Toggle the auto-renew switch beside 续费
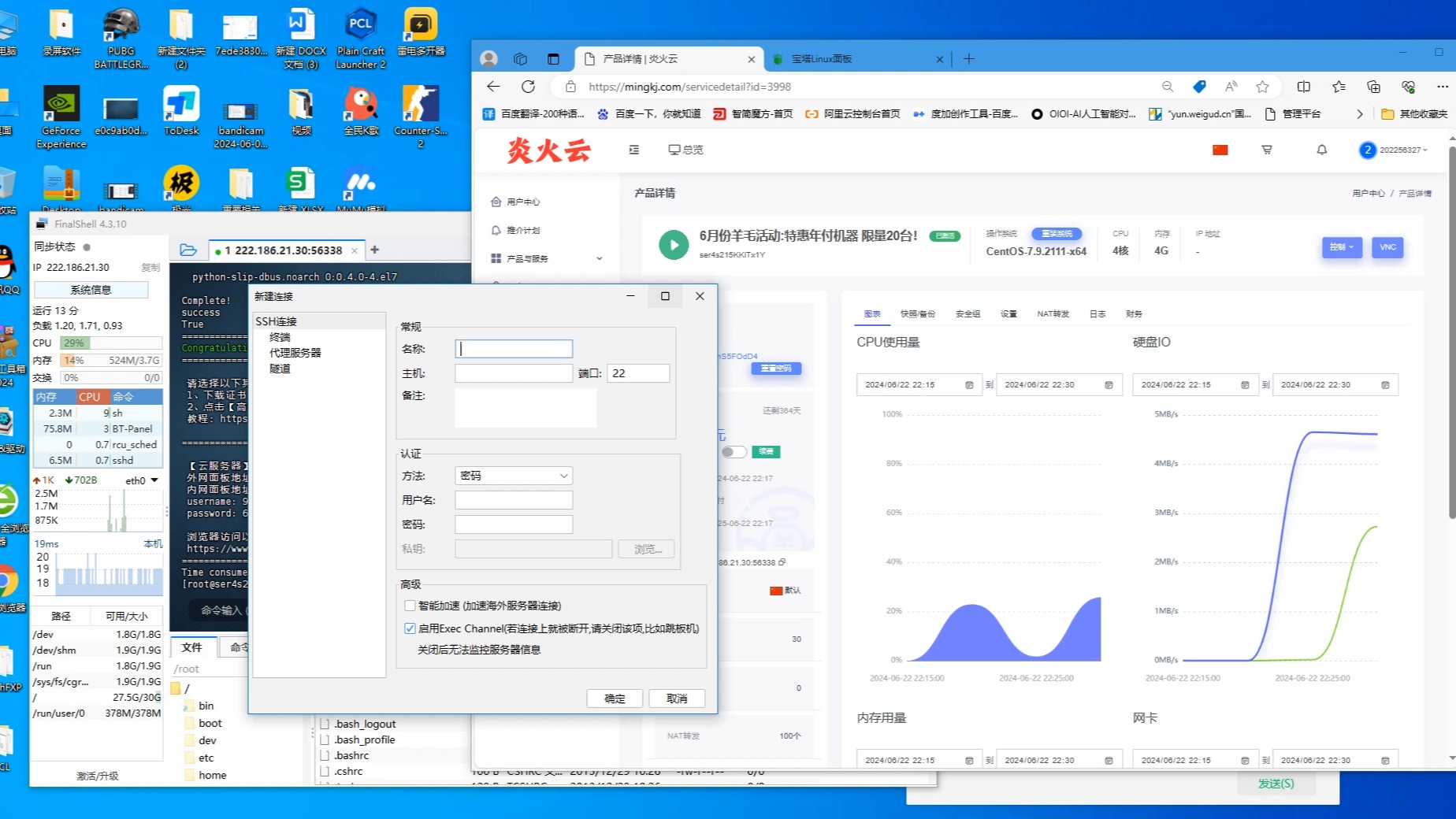 coord(734,452)
